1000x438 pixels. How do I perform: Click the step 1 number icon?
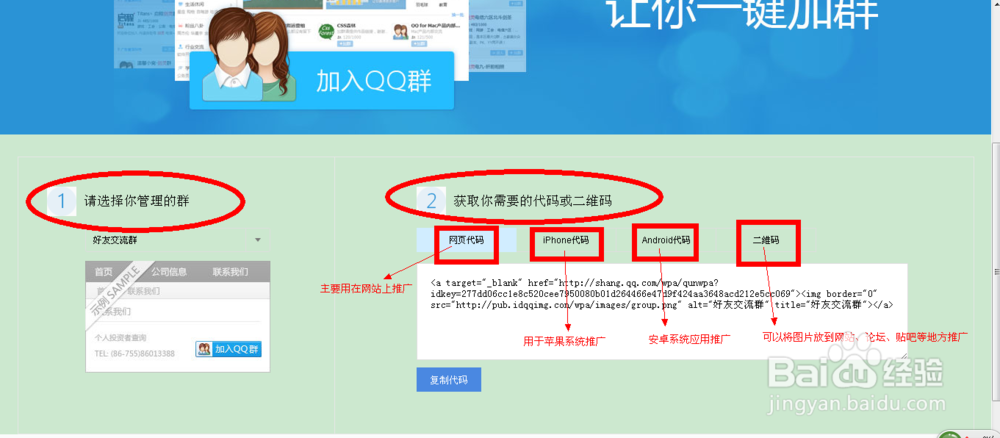point(62,201)
